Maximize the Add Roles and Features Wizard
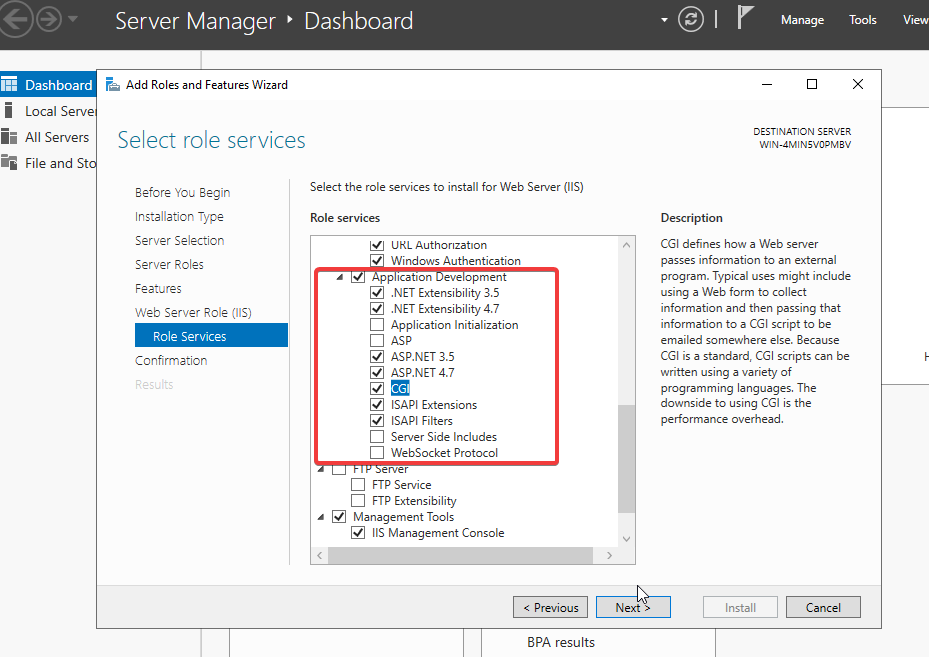Screen dimensions: 929x657 (x=812, y=85)
